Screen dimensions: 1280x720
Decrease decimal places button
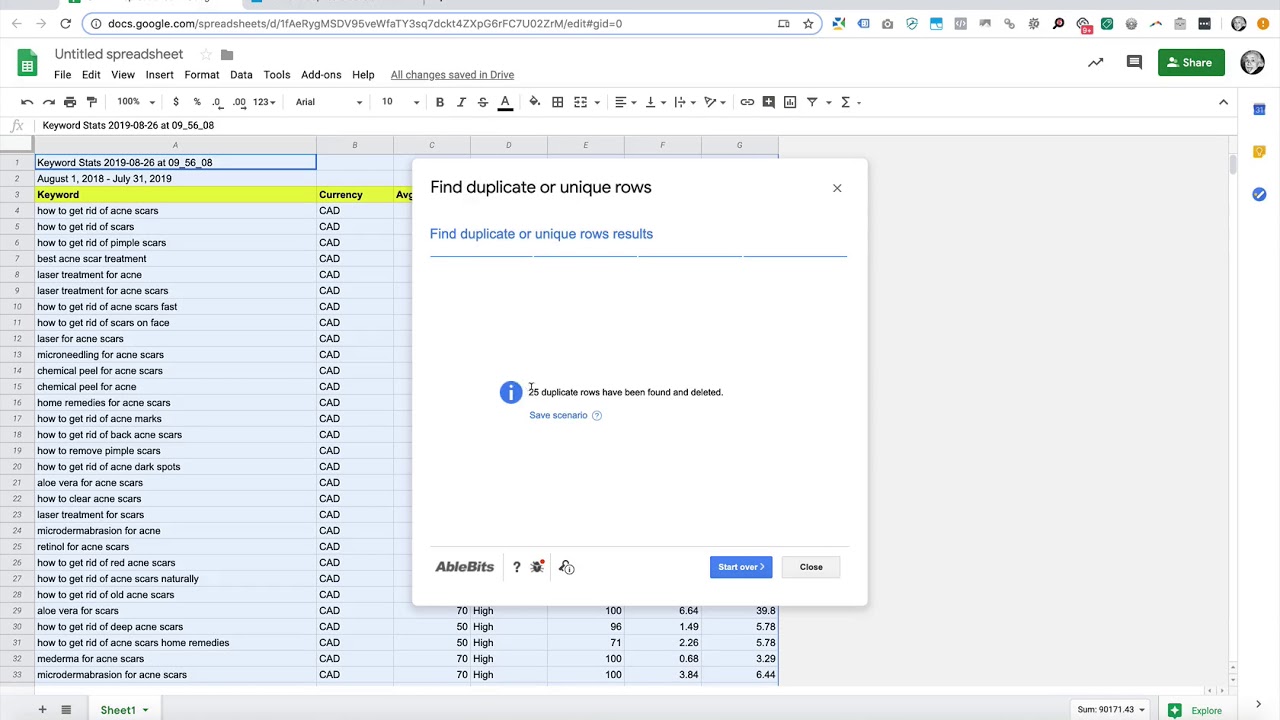[x=217, y=102]
